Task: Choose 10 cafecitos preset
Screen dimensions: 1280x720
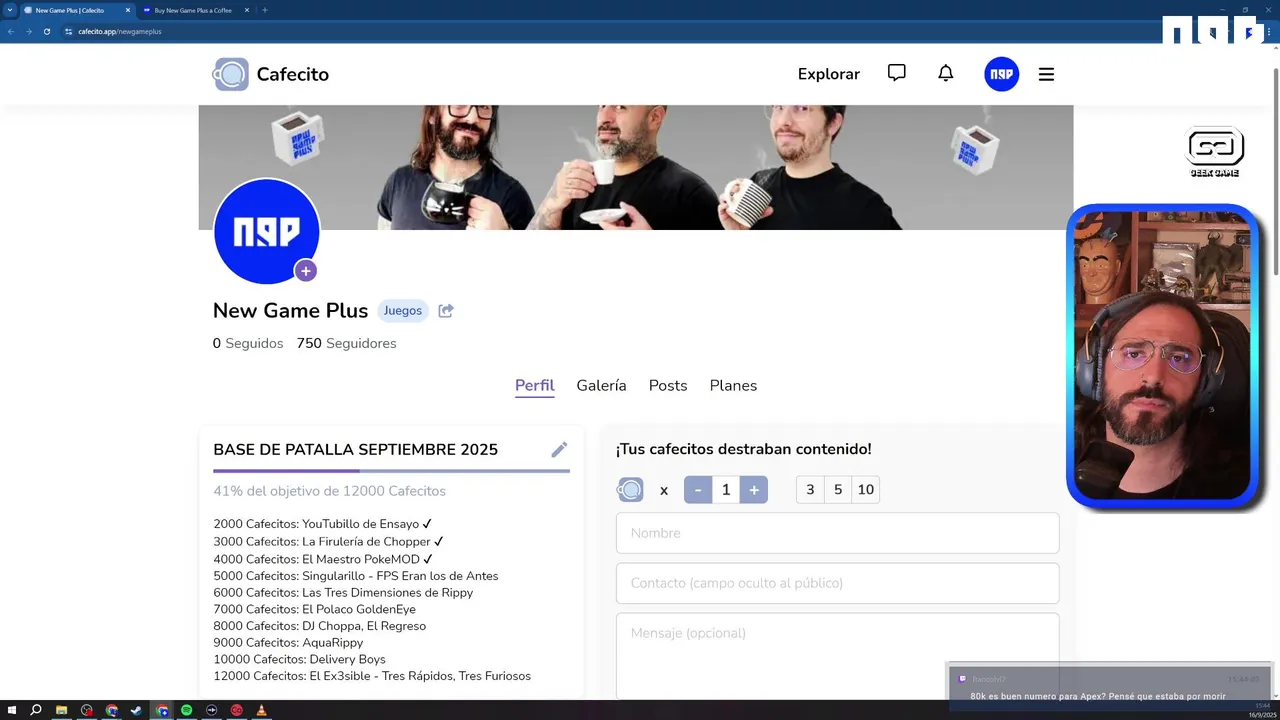Action: click(x=866, y=490)
